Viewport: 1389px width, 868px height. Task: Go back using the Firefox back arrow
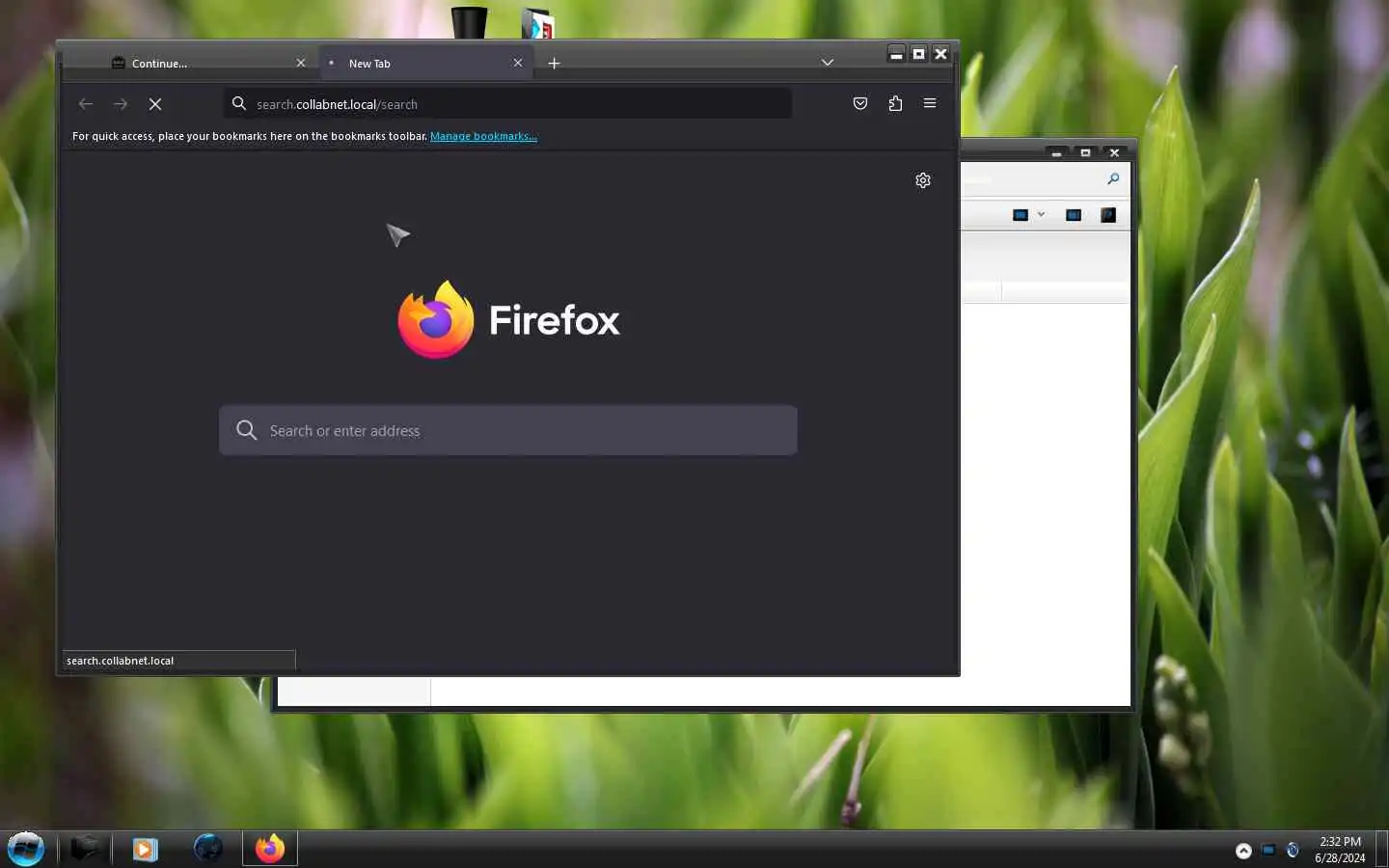(x=86, y=104)
